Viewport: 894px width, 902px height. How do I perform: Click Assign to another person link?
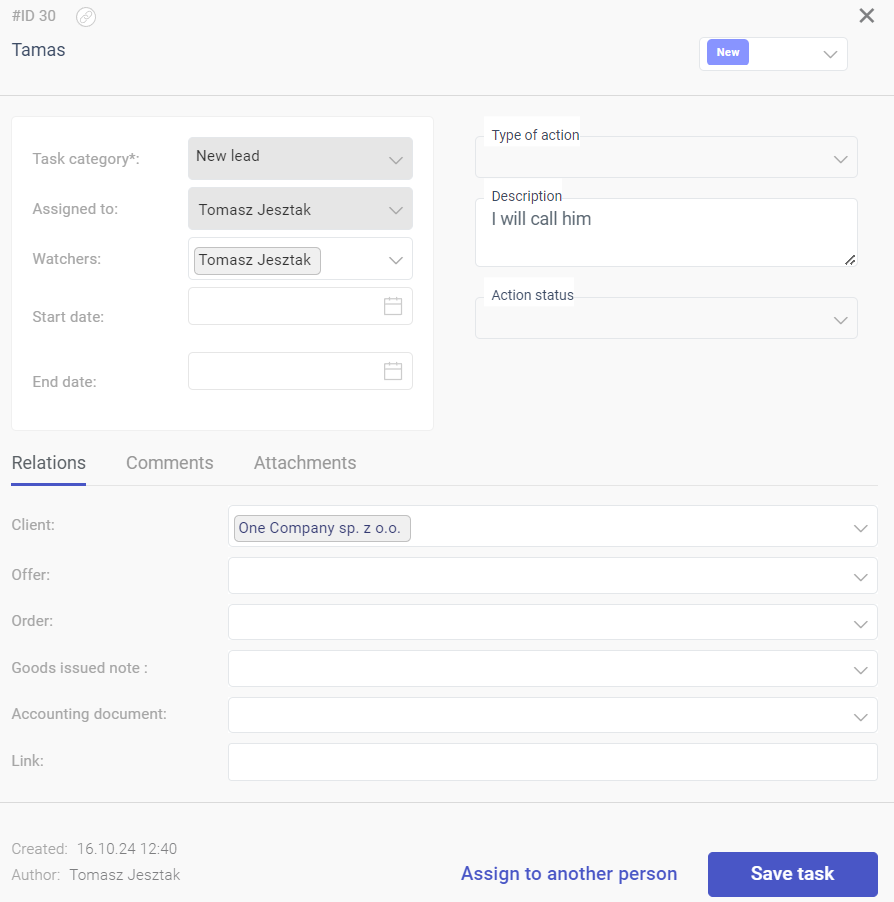pyautogui.click(x=569, y=874)
